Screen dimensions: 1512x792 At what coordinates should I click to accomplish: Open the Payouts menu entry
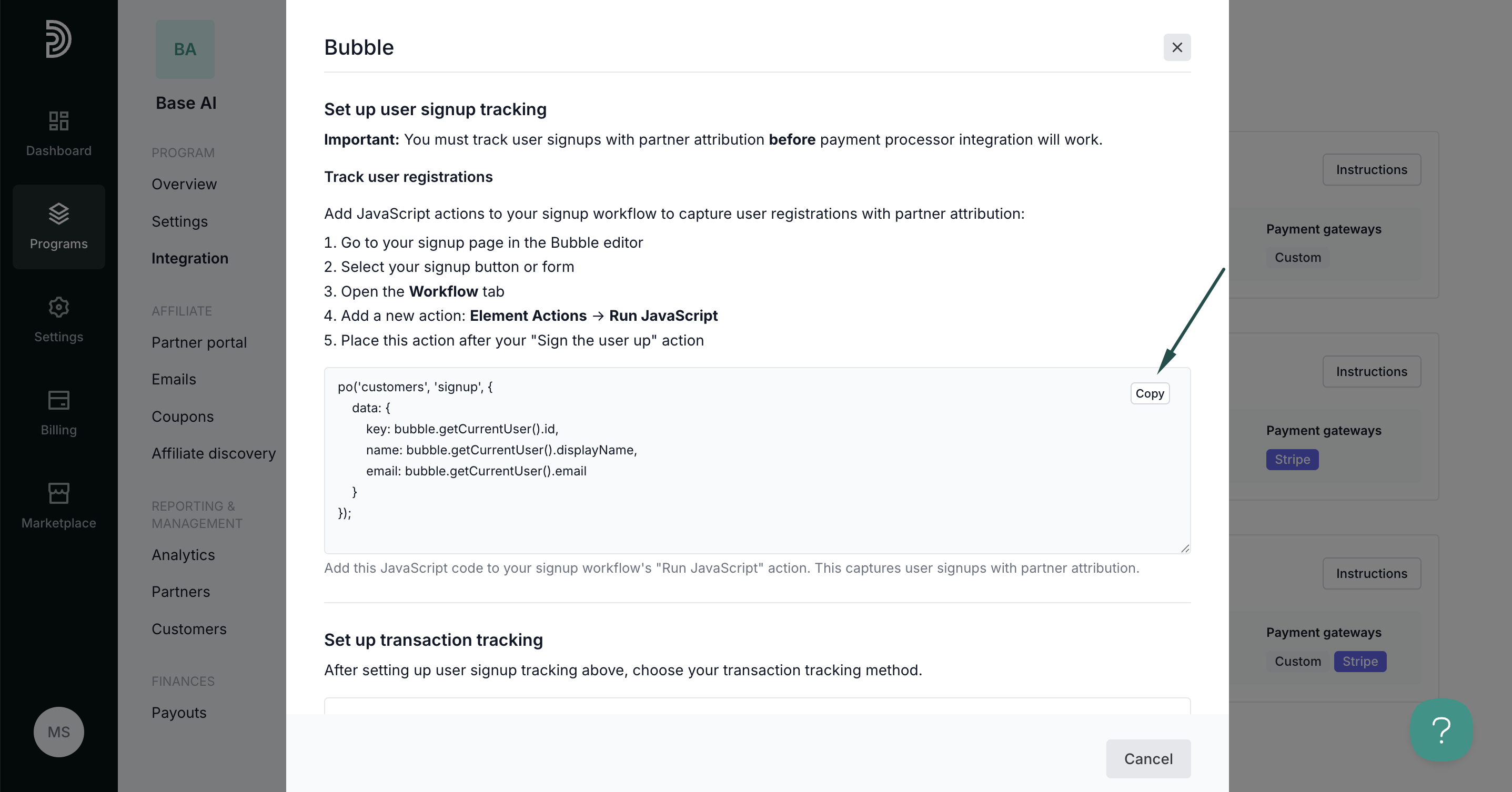pyautogui.click(x=179, y=713)
